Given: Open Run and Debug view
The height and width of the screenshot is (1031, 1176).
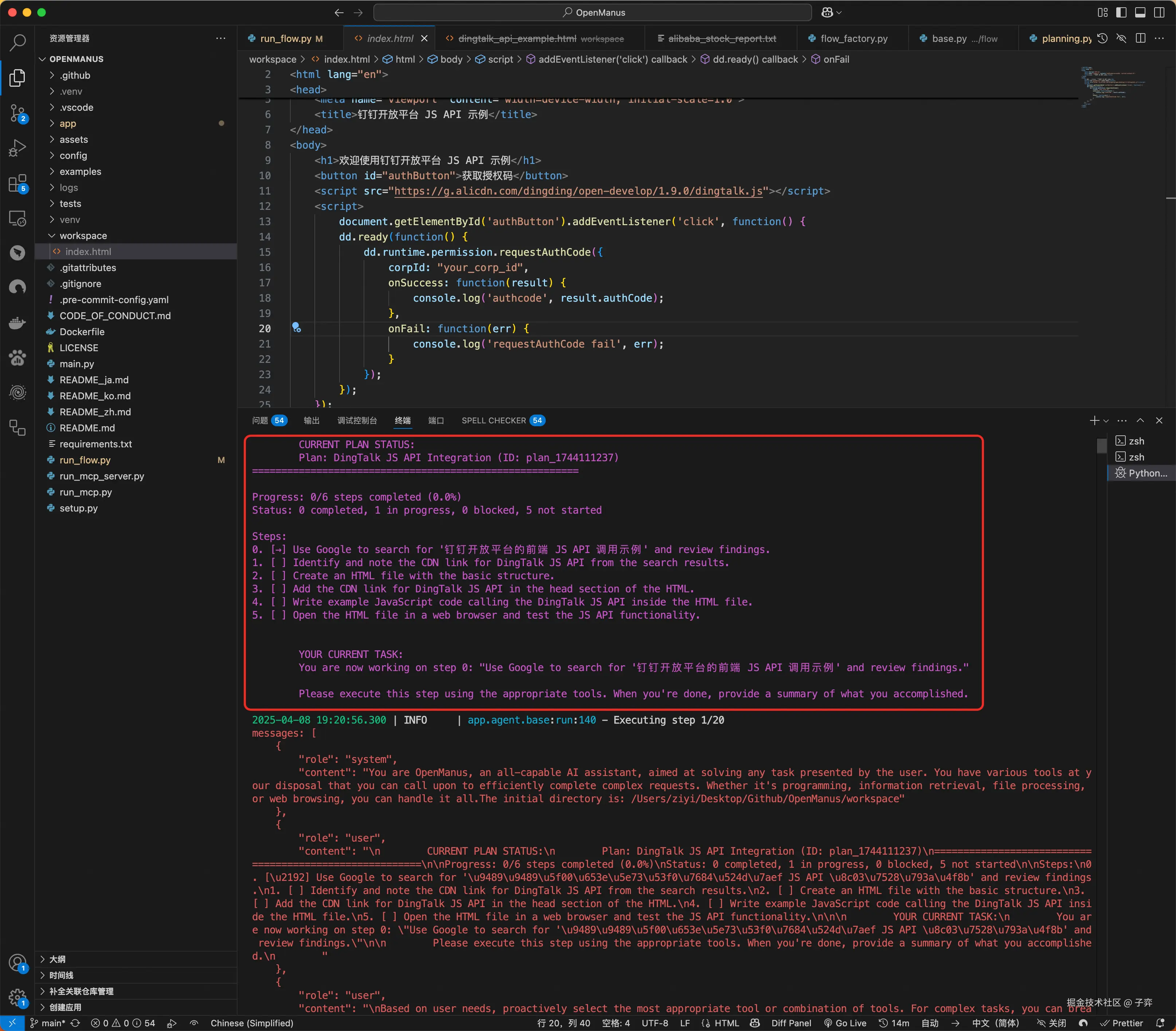Looking at the screenshot, I should pyautogui.click(x=18, y=148).
